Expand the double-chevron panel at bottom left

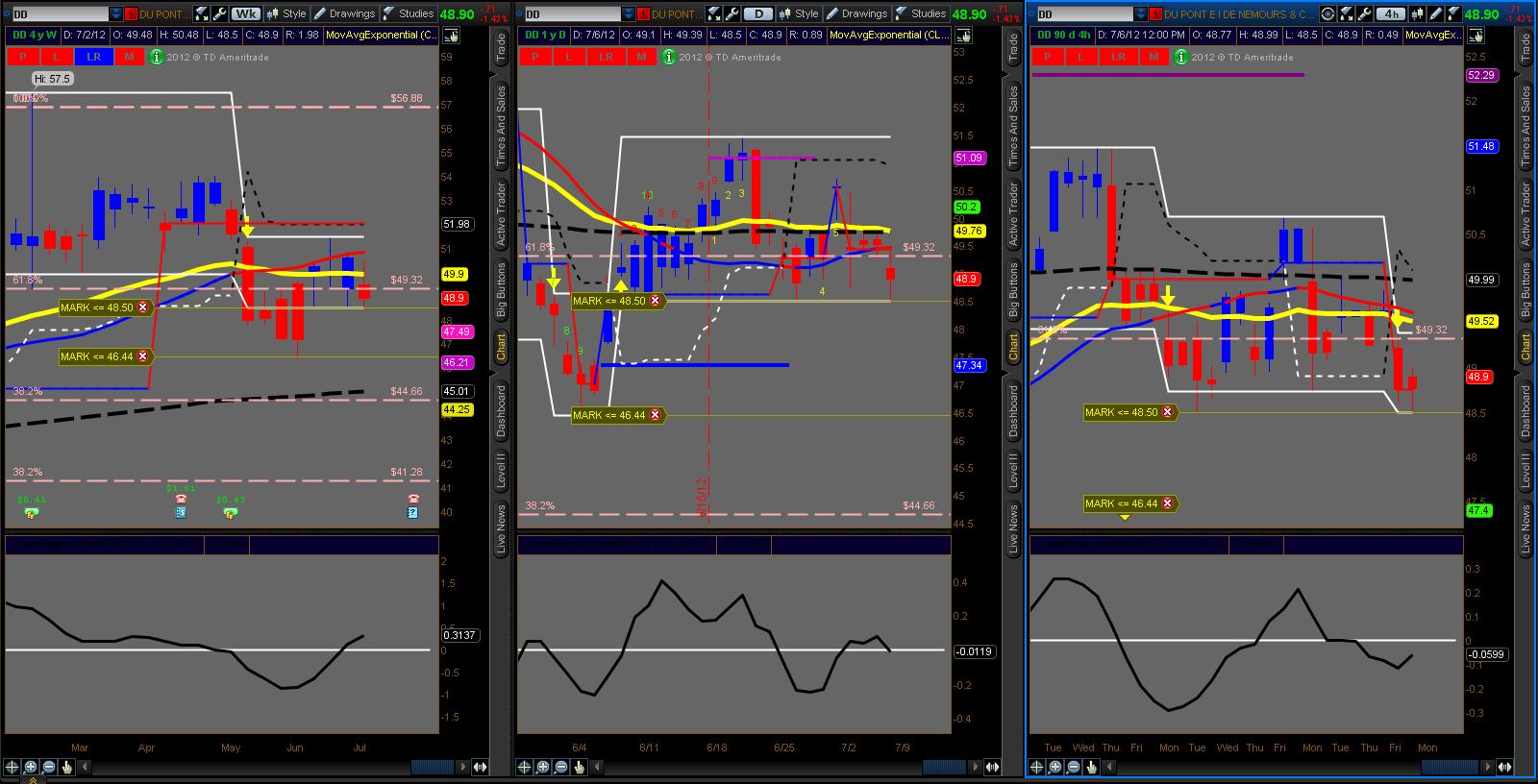[x=33, y=780]
